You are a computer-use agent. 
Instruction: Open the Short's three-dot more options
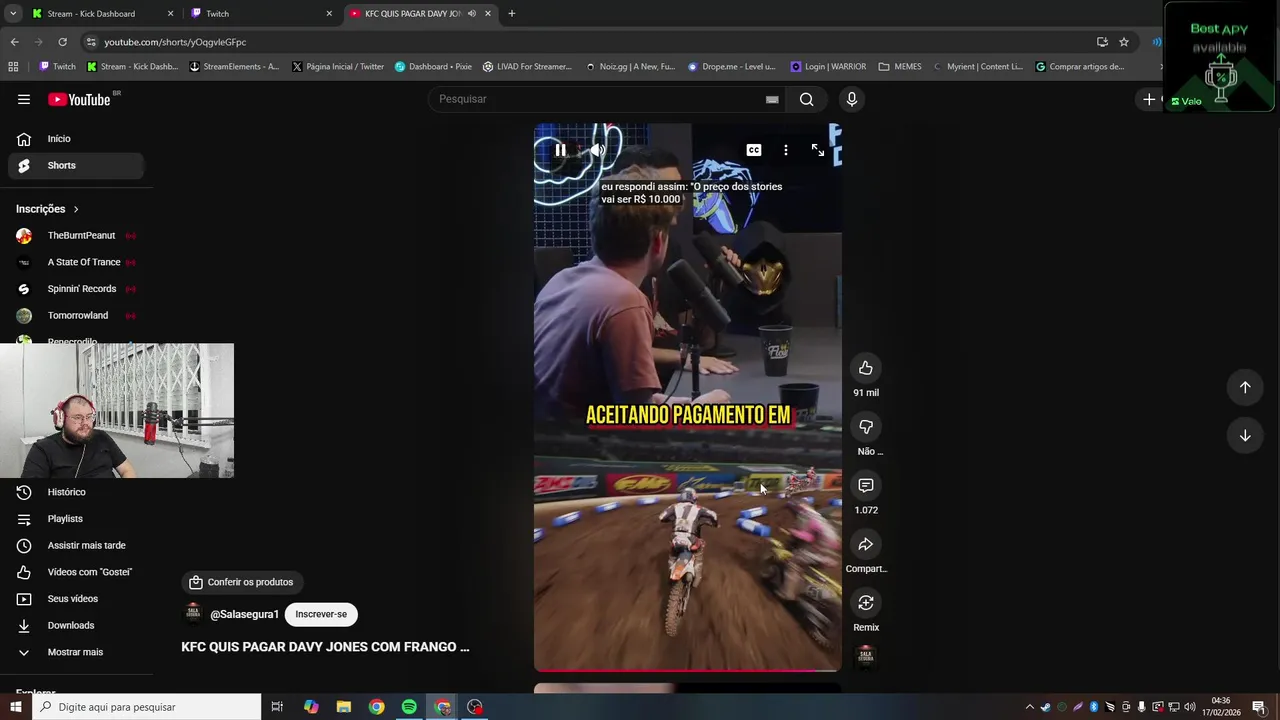(x=786, y=150)
